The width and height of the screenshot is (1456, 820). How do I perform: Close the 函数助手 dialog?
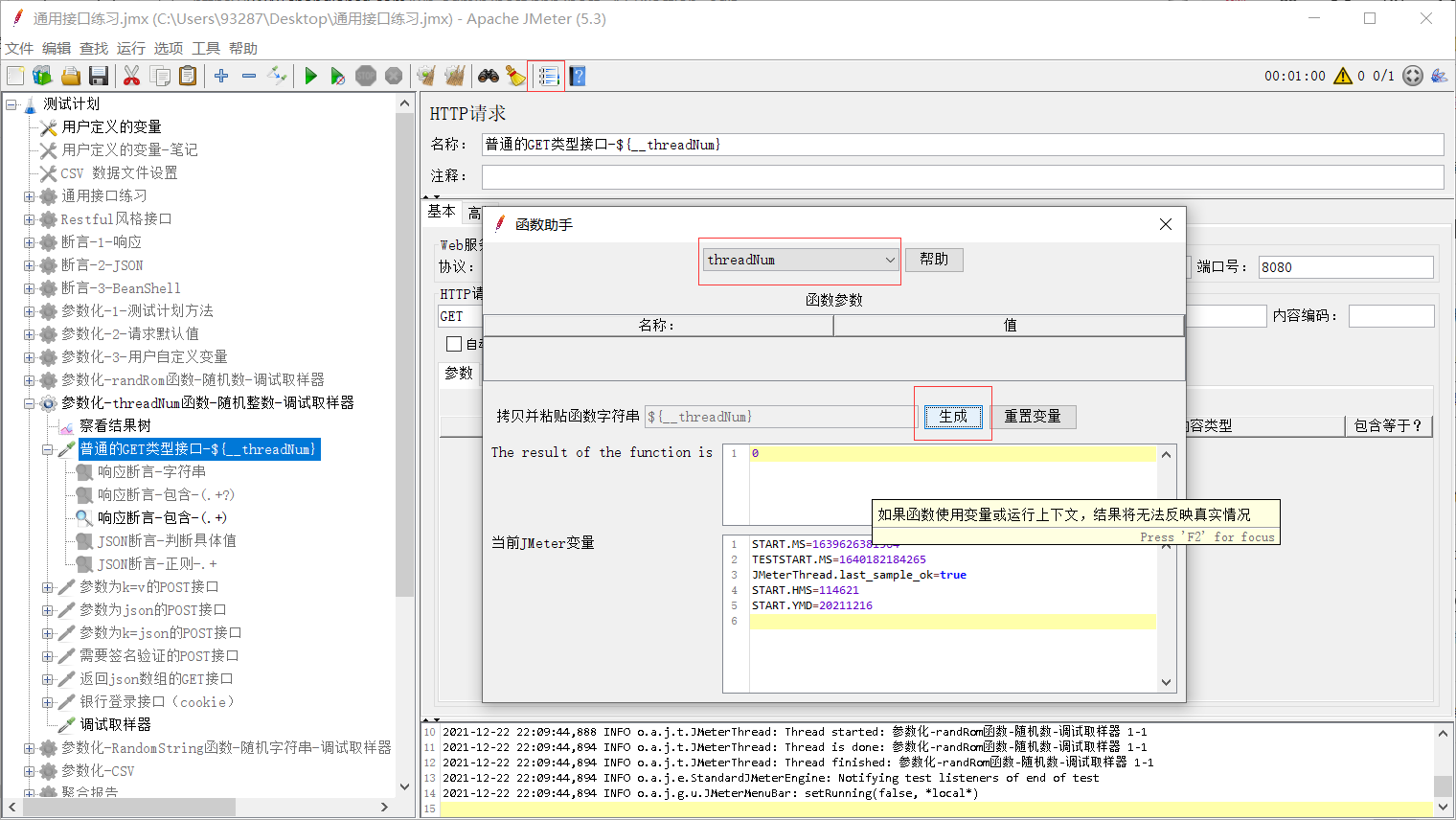coord(1166,224)
